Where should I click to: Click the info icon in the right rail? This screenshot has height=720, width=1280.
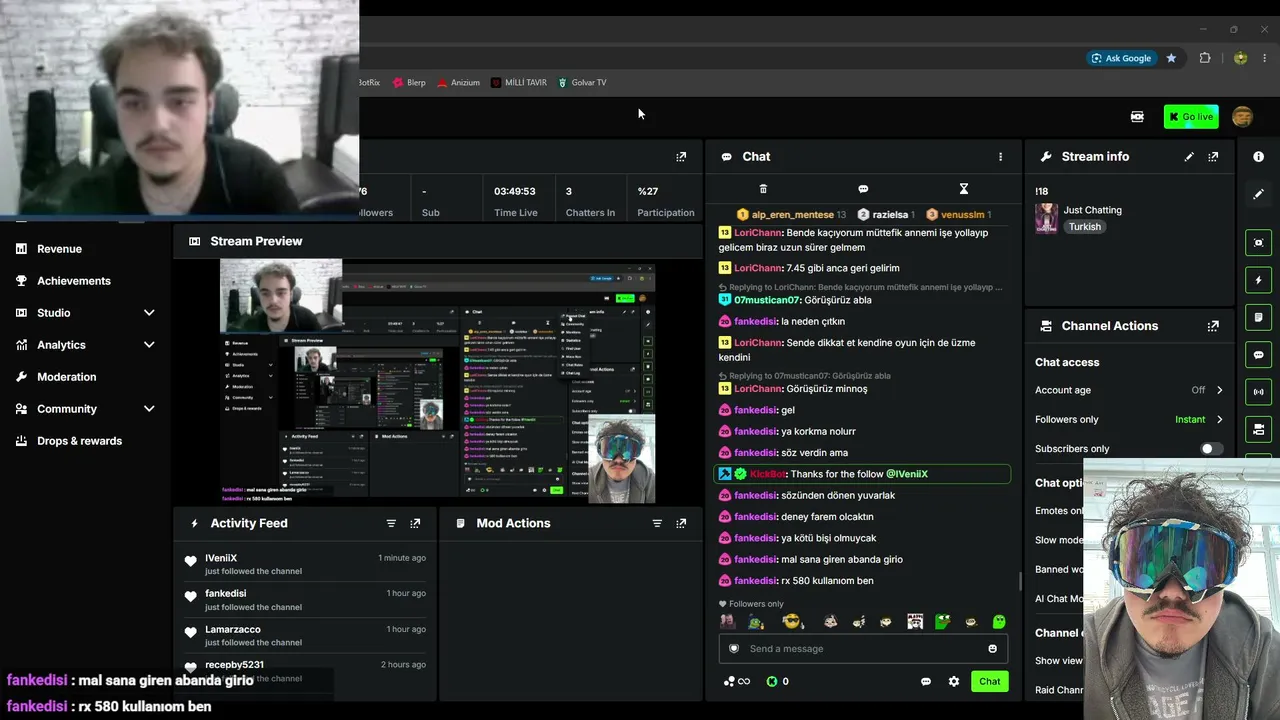coord(1258,157)
